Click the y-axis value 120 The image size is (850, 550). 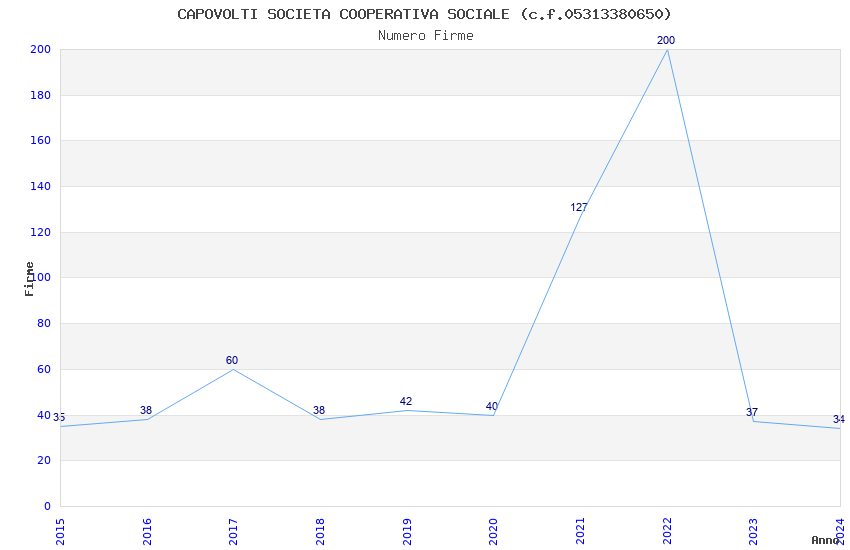[x=41, y=232]
